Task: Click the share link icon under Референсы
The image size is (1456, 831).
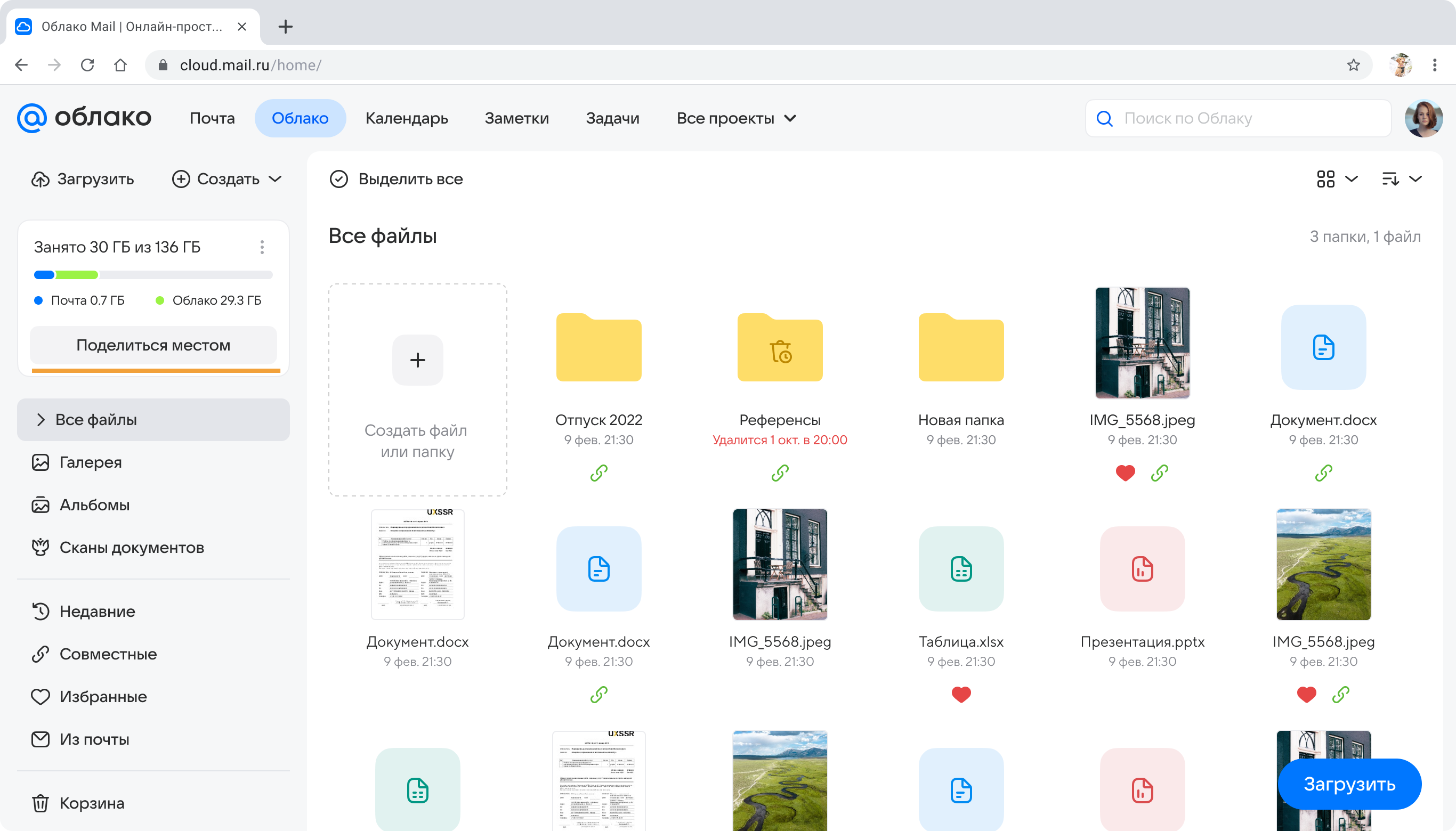Action: pyautogui.click(x=780, y=472)
